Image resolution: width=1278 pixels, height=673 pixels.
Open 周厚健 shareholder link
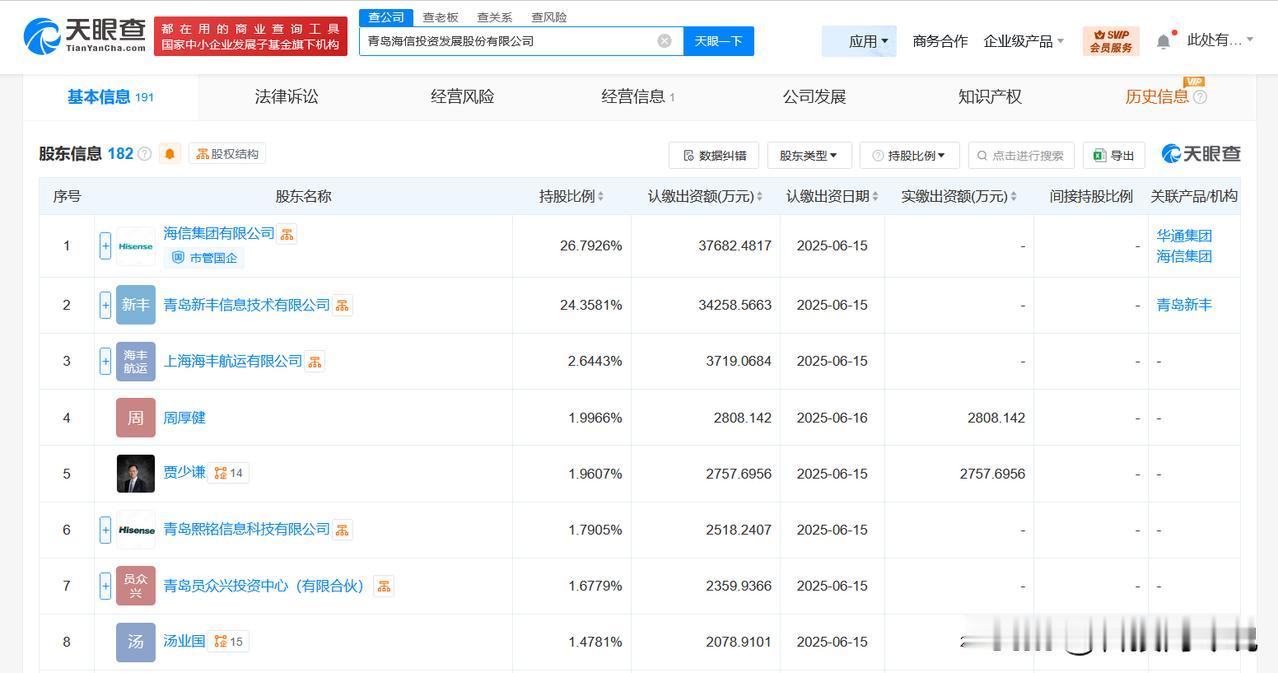184,417
